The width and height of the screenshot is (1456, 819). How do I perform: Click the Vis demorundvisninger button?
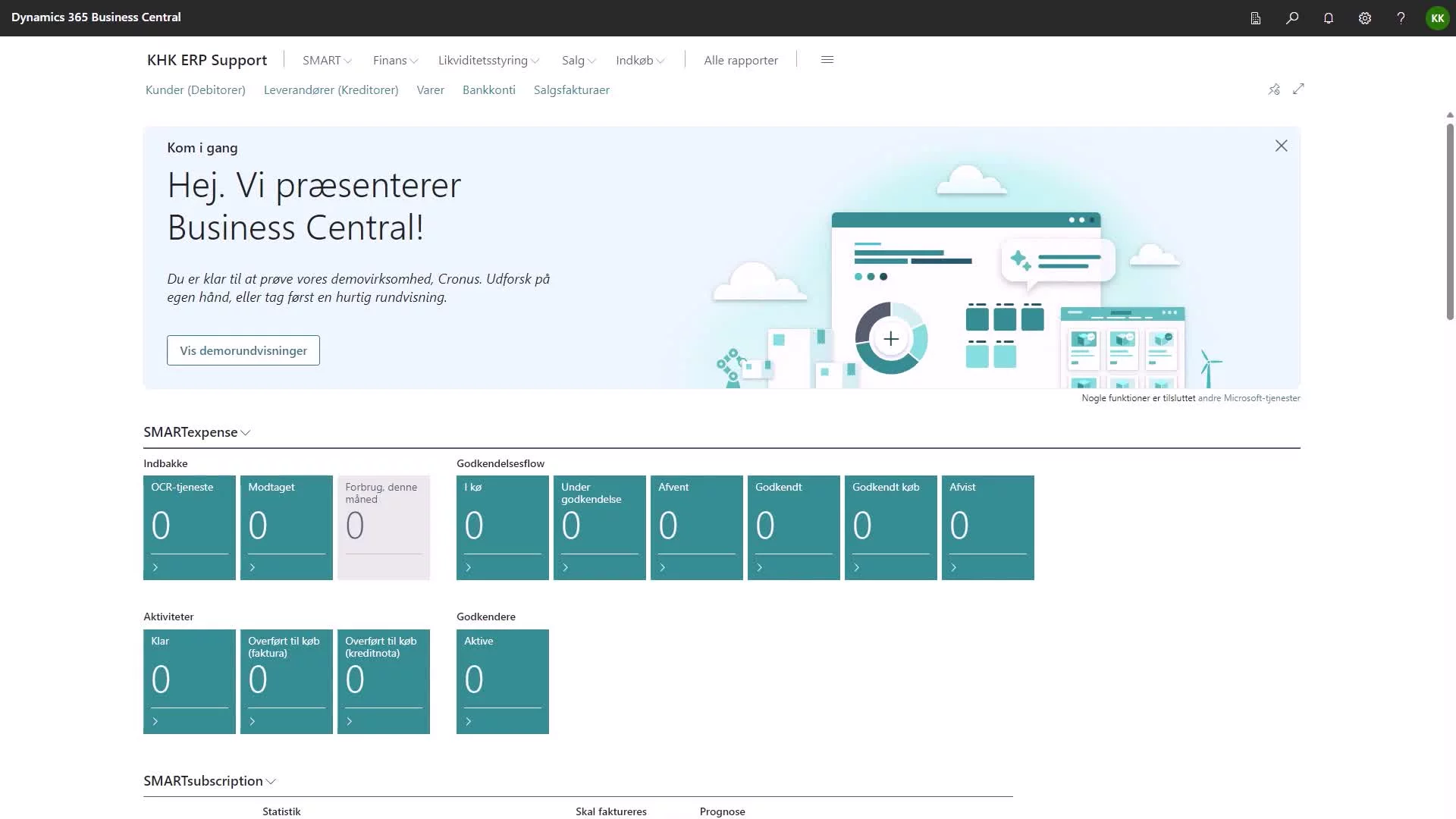click(243, 350)
